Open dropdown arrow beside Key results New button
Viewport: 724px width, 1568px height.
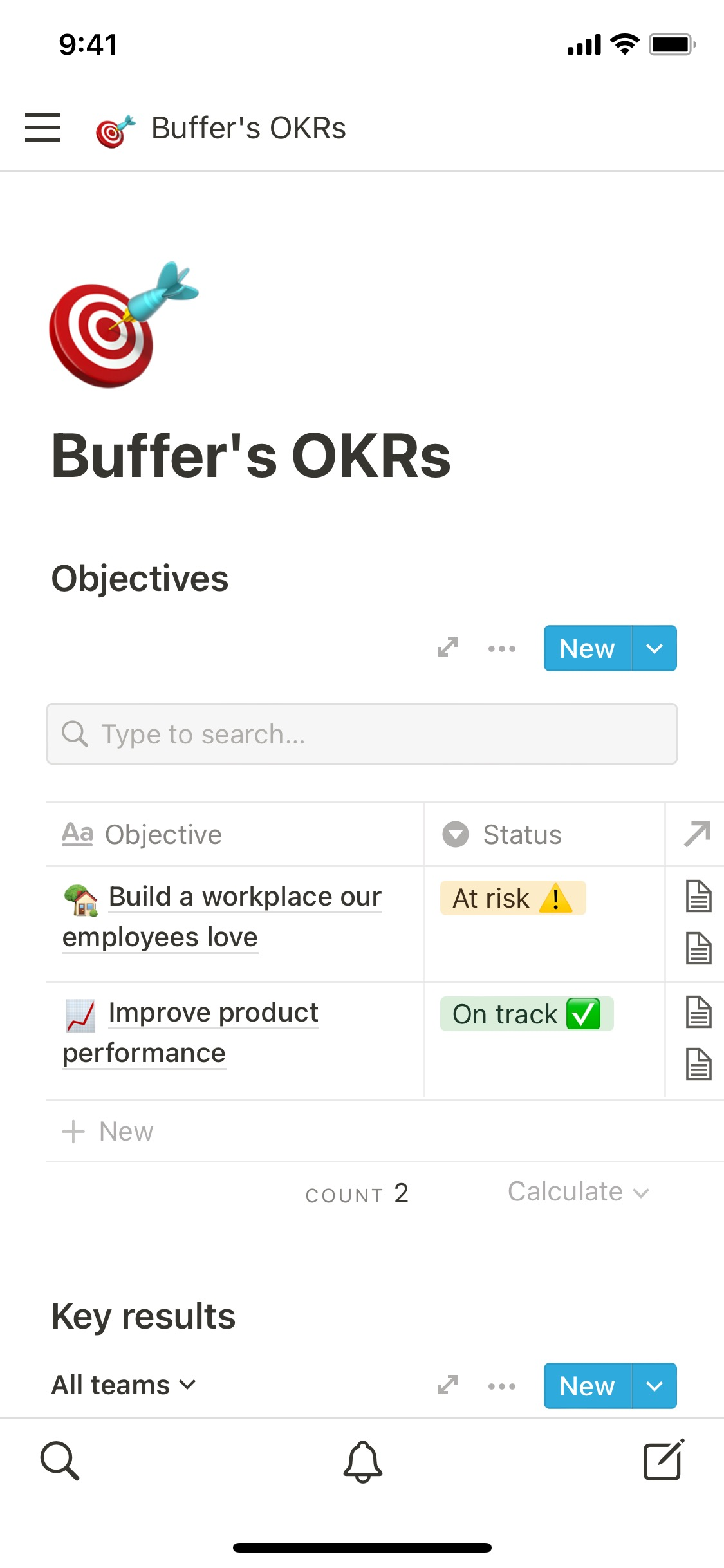pyautogui.click(x=654, y=1386)
